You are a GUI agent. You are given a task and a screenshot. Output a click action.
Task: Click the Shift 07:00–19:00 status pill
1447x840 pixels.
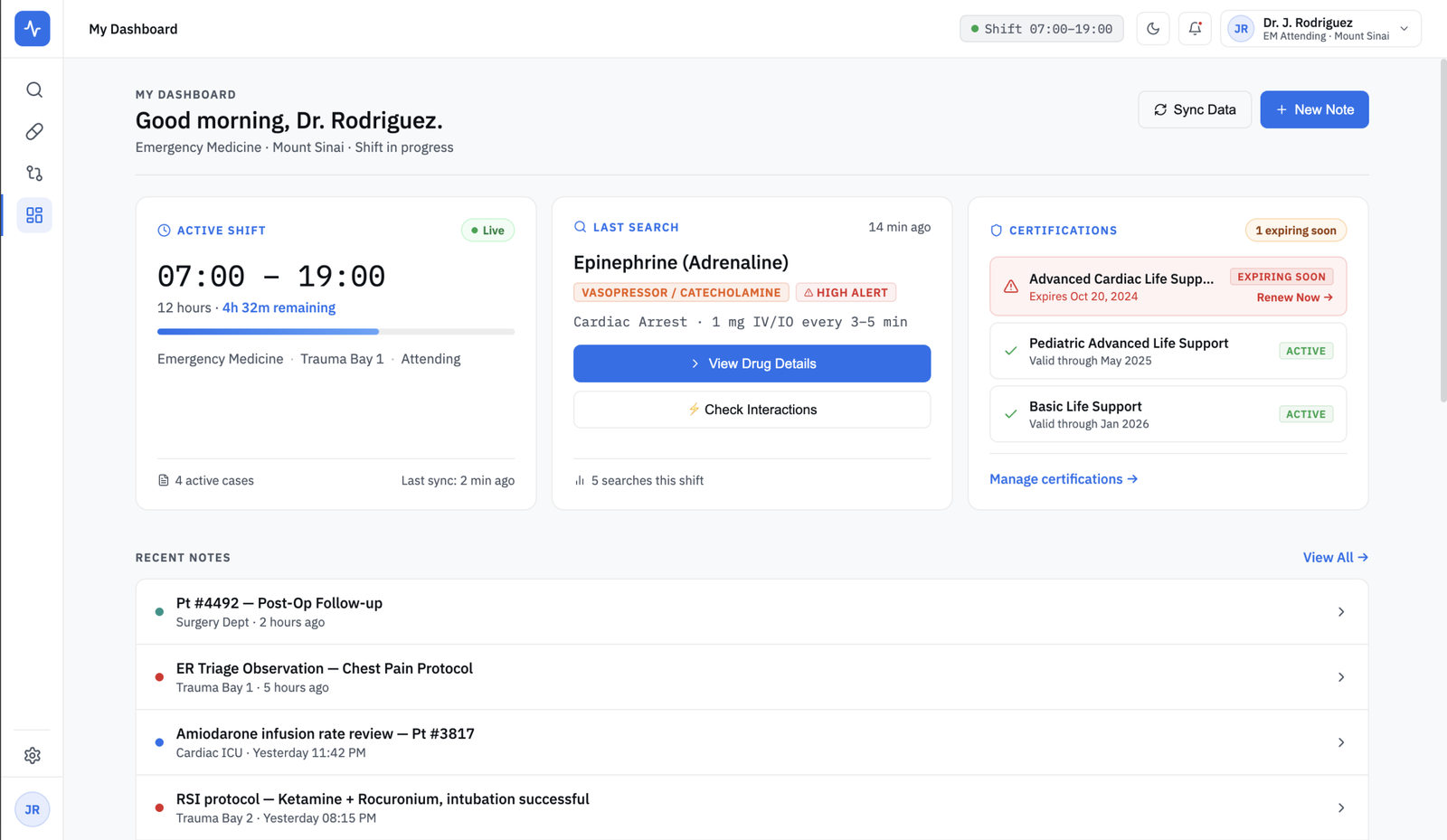coord(1042,29)
